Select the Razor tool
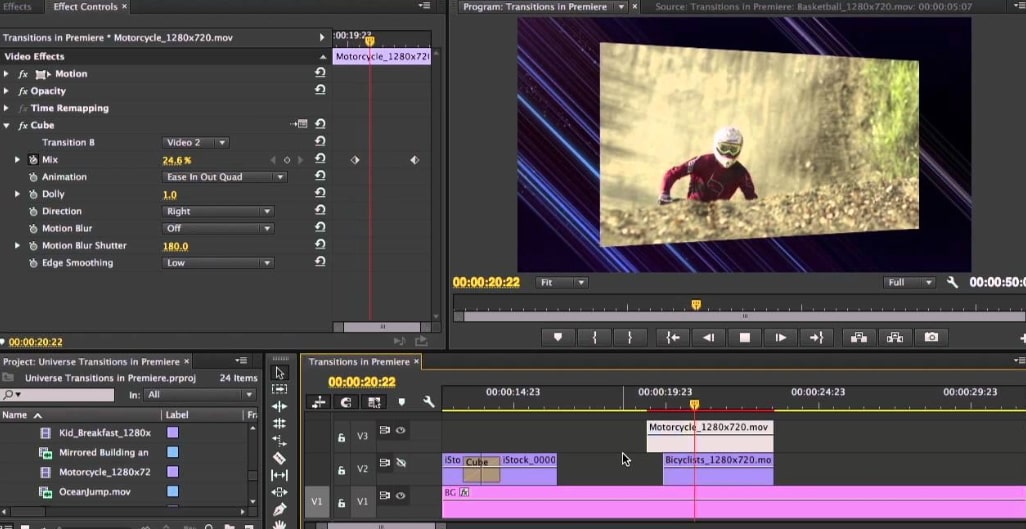 point(279,458)
